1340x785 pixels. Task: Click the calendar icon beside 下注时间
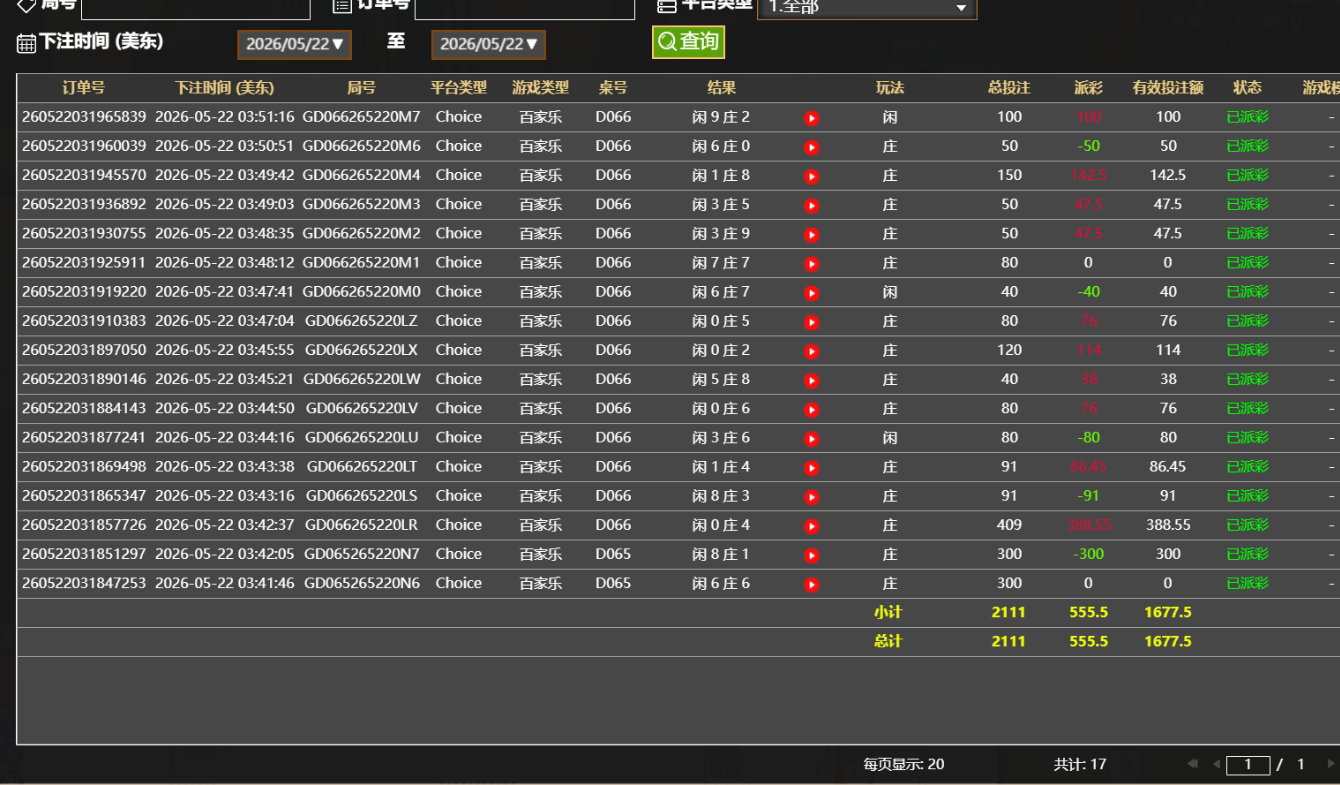(27, 43)
